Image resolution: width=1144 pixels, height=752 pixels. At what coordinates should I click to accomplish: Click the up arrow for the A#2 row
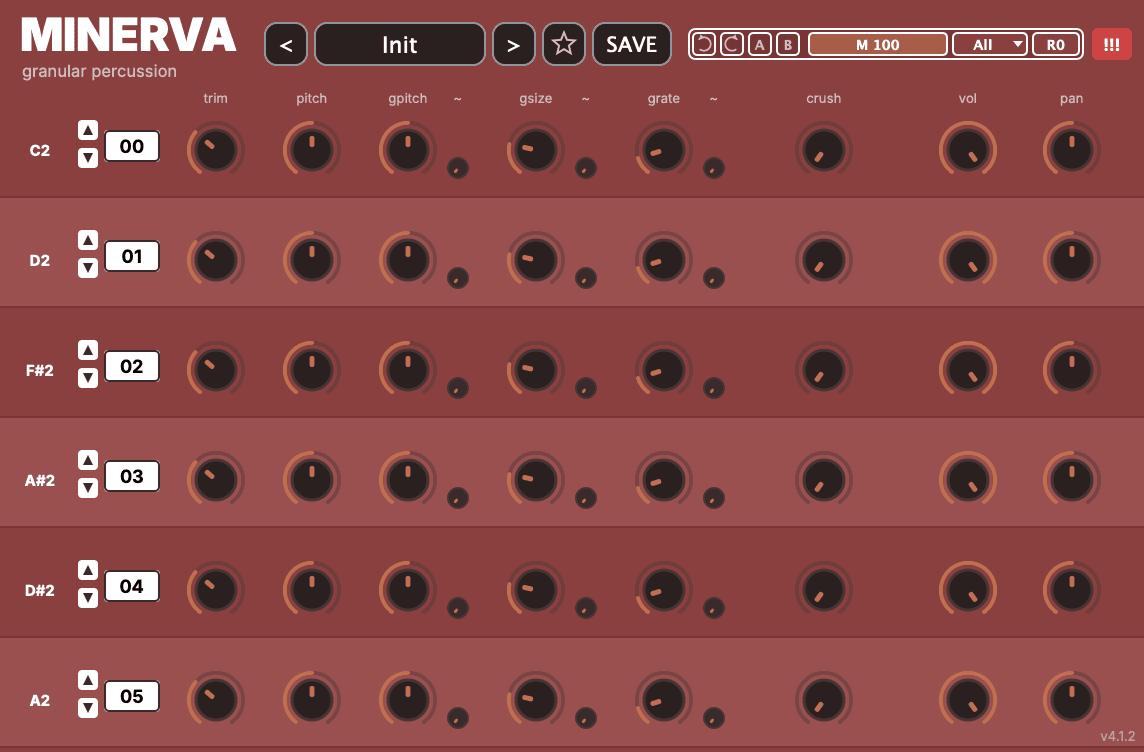click(88, 460)
